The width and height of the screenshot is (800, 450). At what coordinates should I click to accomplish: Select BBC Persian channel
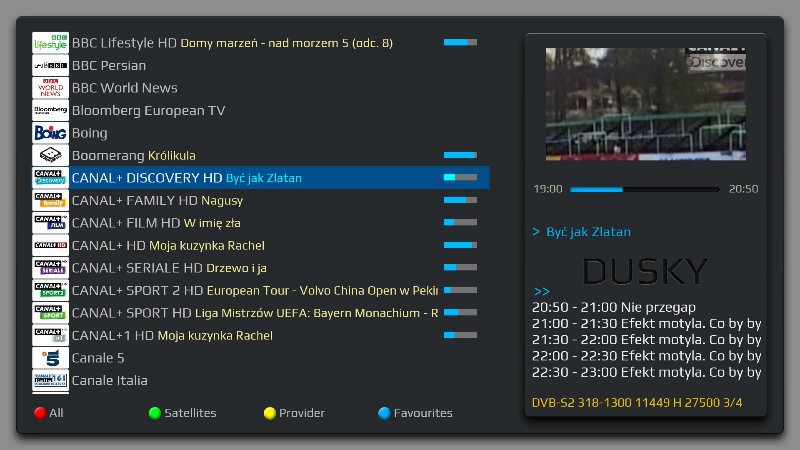108,65
